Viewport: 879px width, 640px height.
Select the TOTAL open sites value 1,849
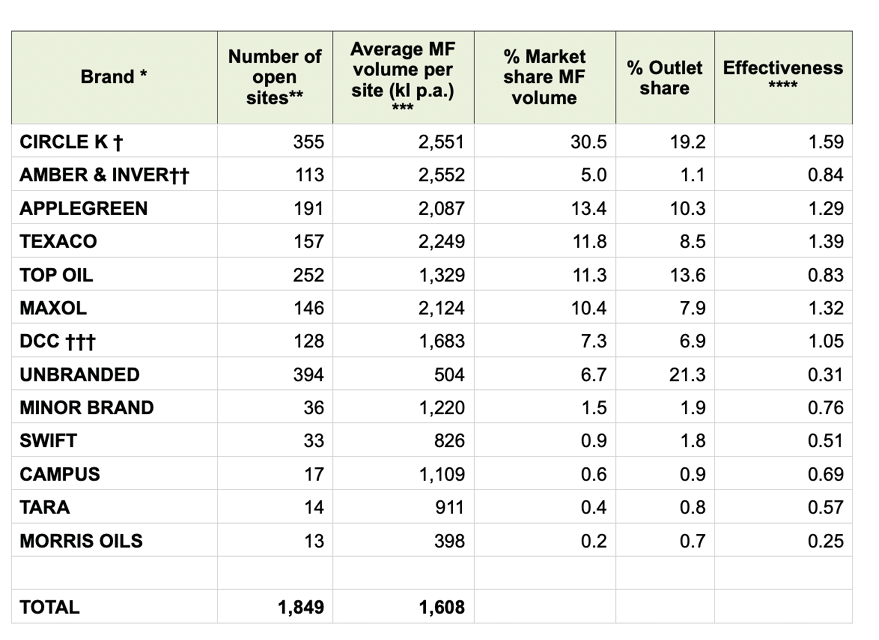click(300, 606)
